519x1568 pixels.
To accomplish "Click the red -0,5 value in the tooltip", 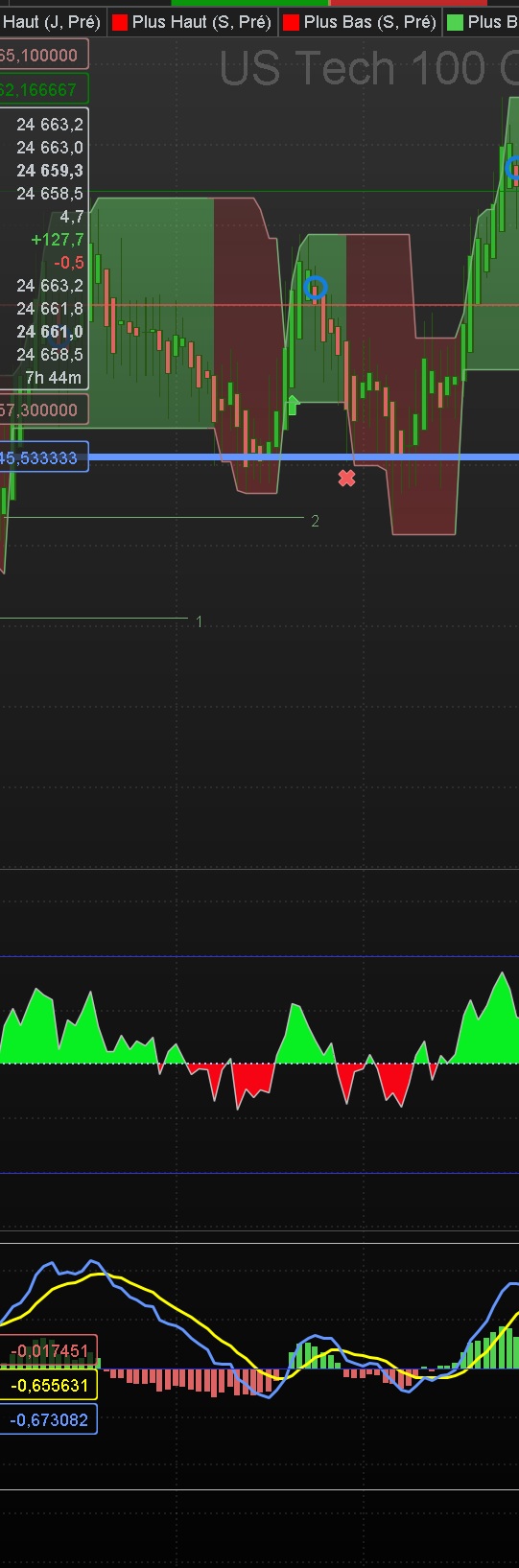I will click(x=69, y=263).
